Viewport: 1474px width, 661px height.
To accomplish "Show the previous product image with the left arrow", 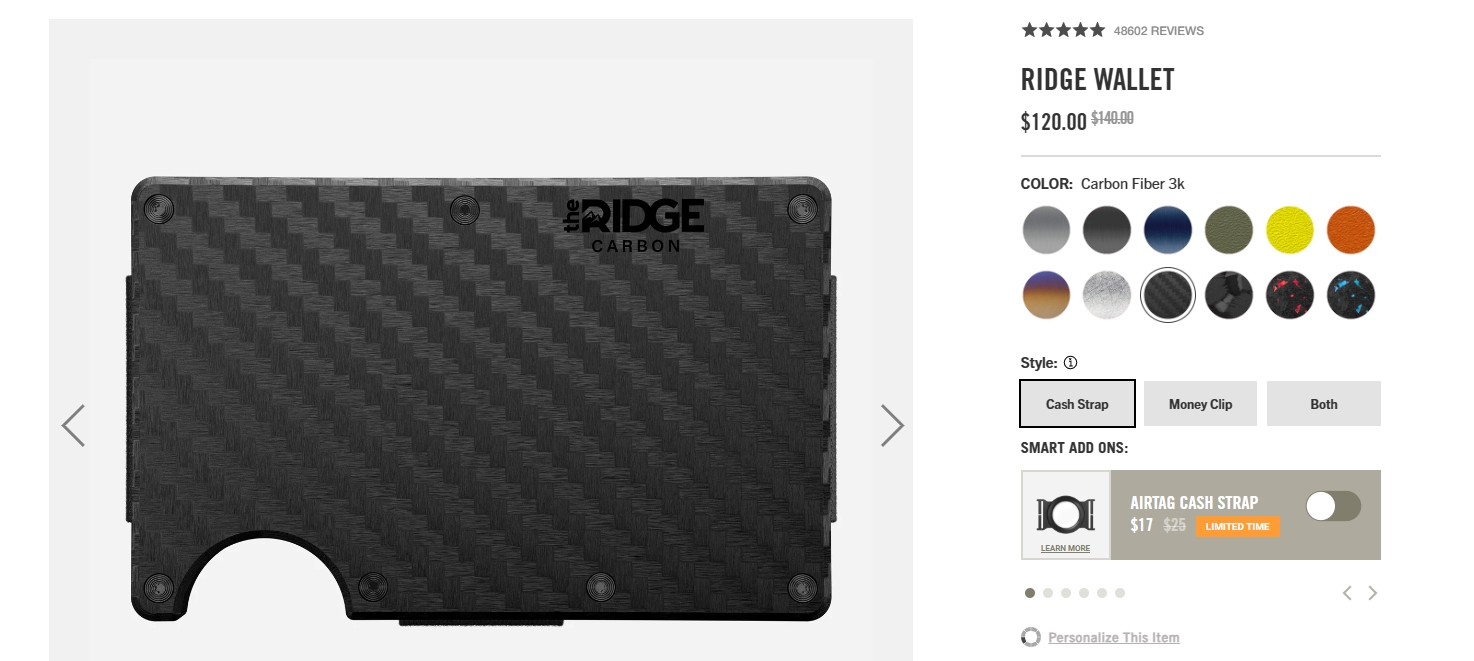I will 73,426.
